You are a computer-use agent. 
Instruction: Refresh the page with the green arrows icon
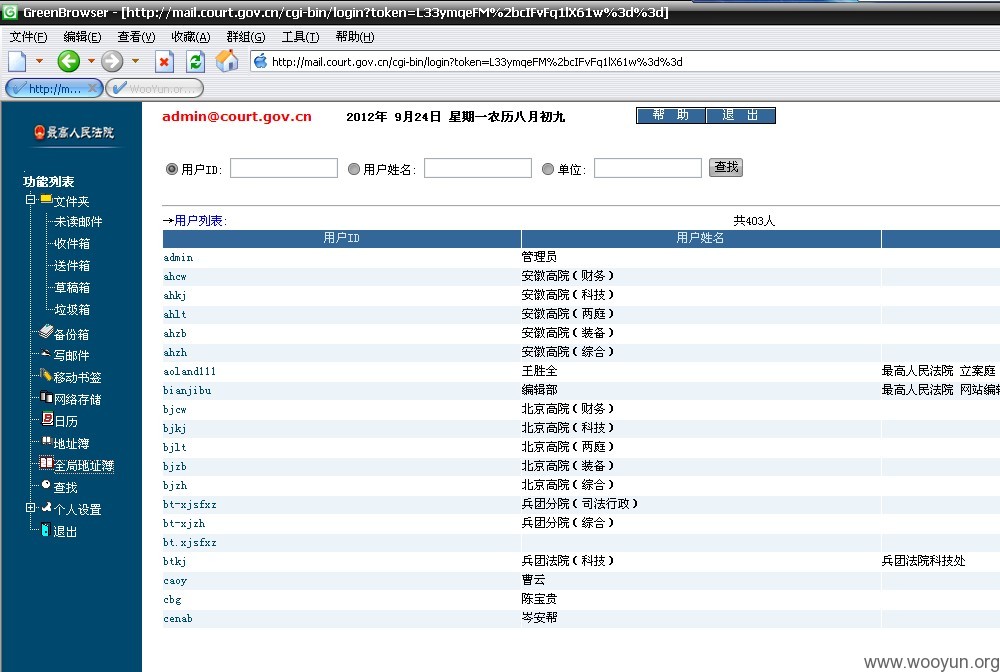pos(195,62)
